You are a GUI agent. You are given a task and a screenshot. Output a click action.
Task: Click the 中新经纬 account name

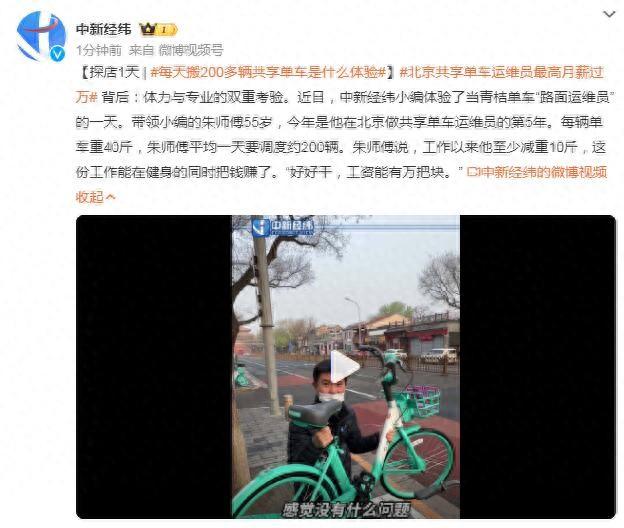103,29
